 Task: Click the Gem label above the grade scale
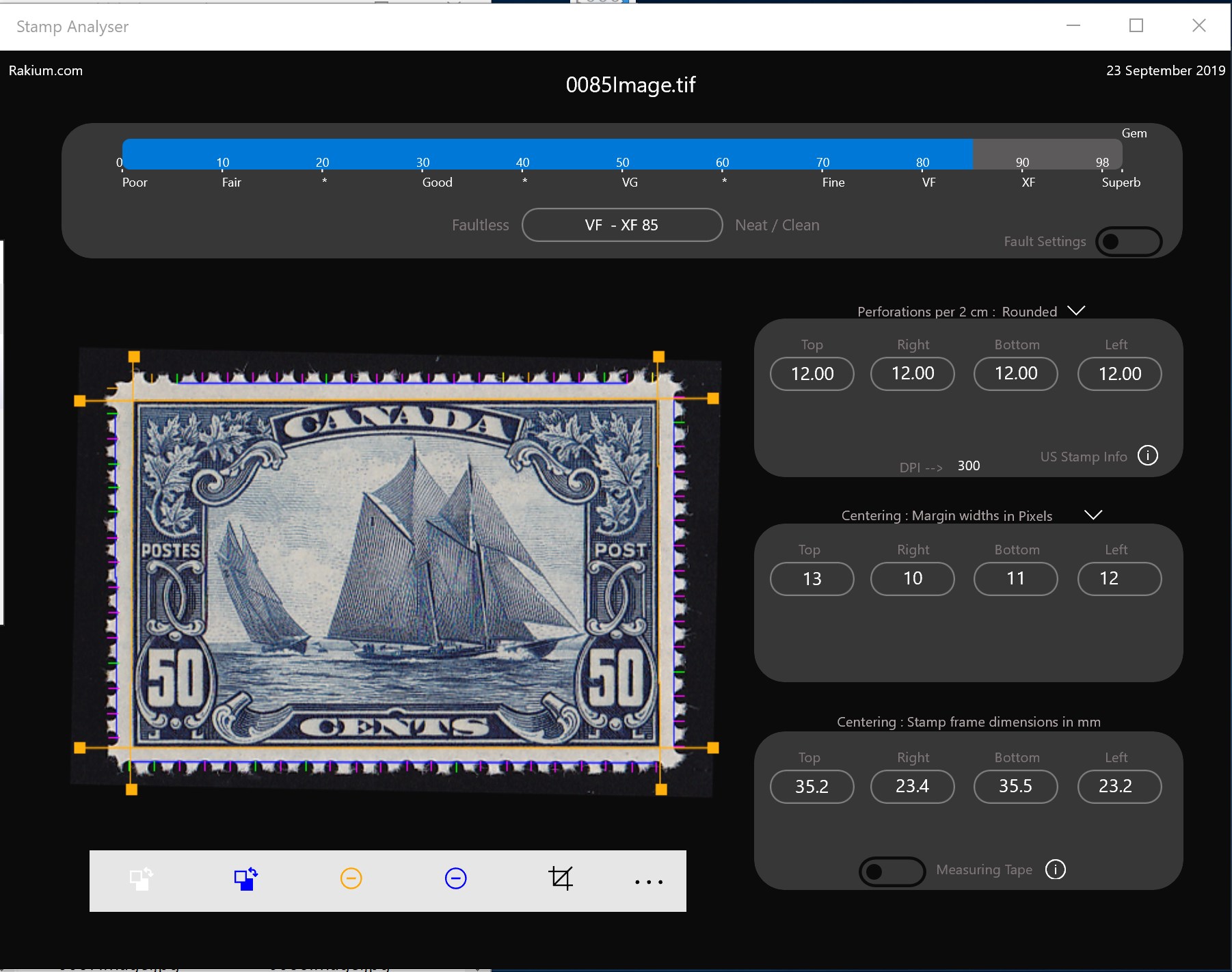point(1134,133)
